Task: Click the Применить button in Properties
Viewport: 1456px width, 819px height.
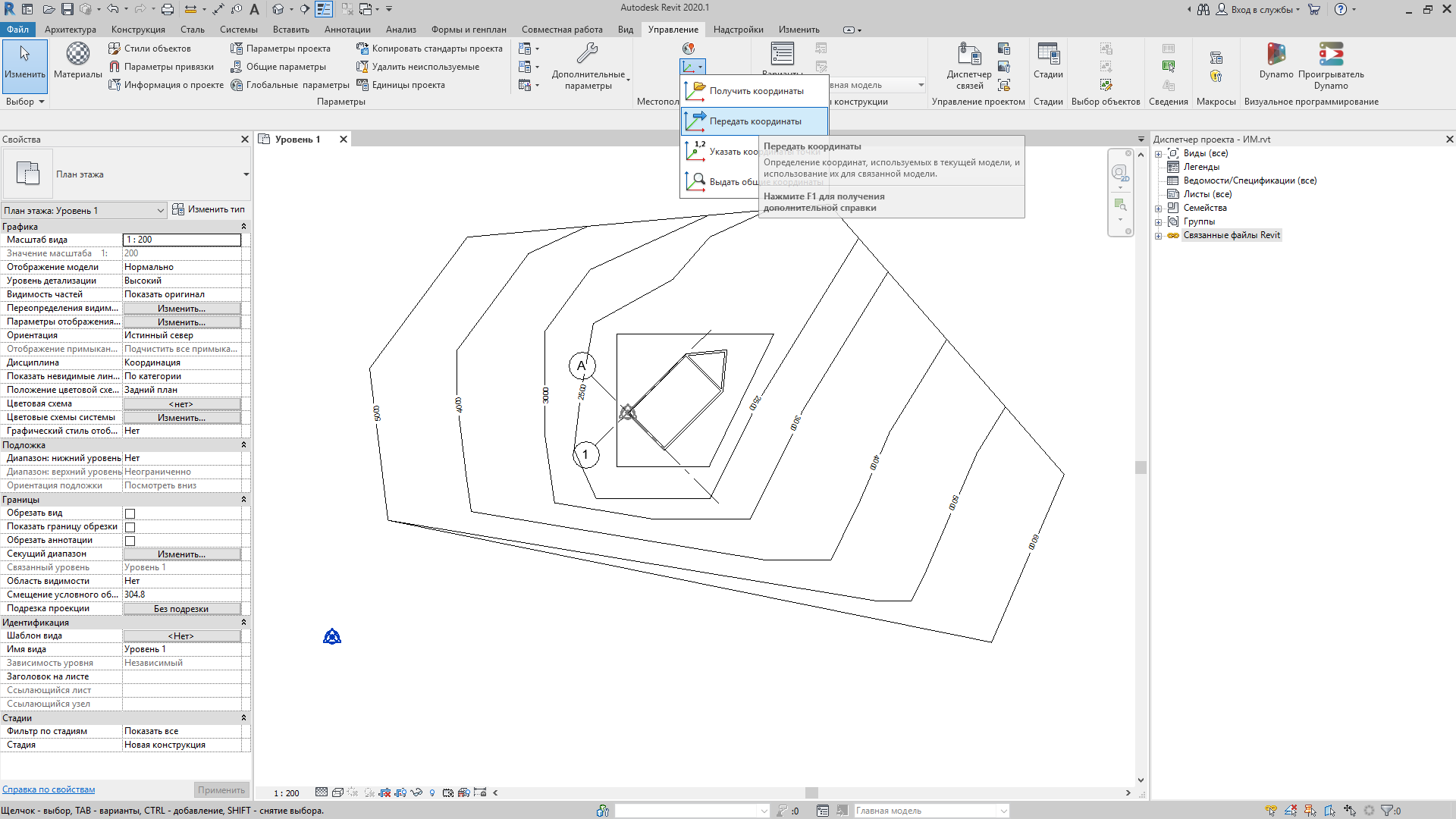Action: point(221,789)
